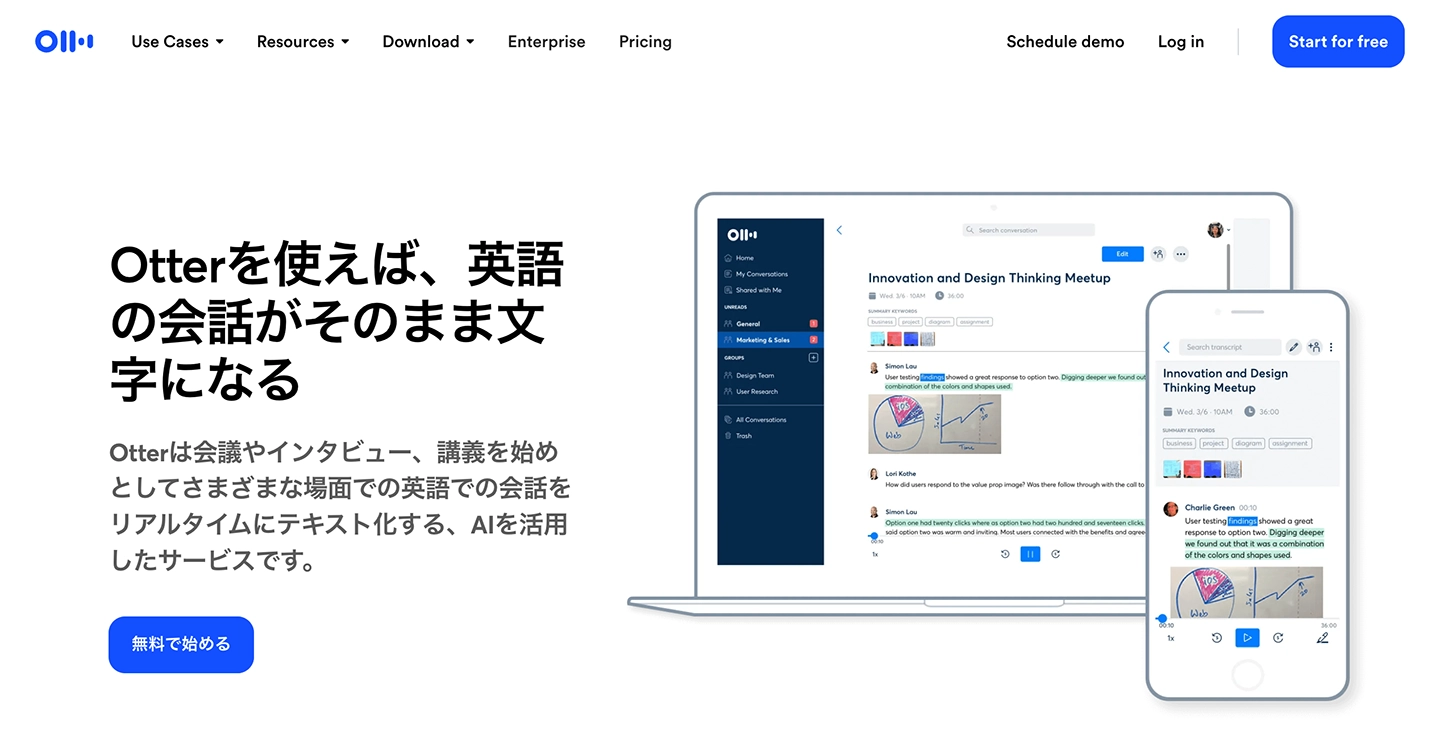Open the vertical three-dot menu on the phone
Screen dimensions: 1440x738
click(x=1331, y=347)
